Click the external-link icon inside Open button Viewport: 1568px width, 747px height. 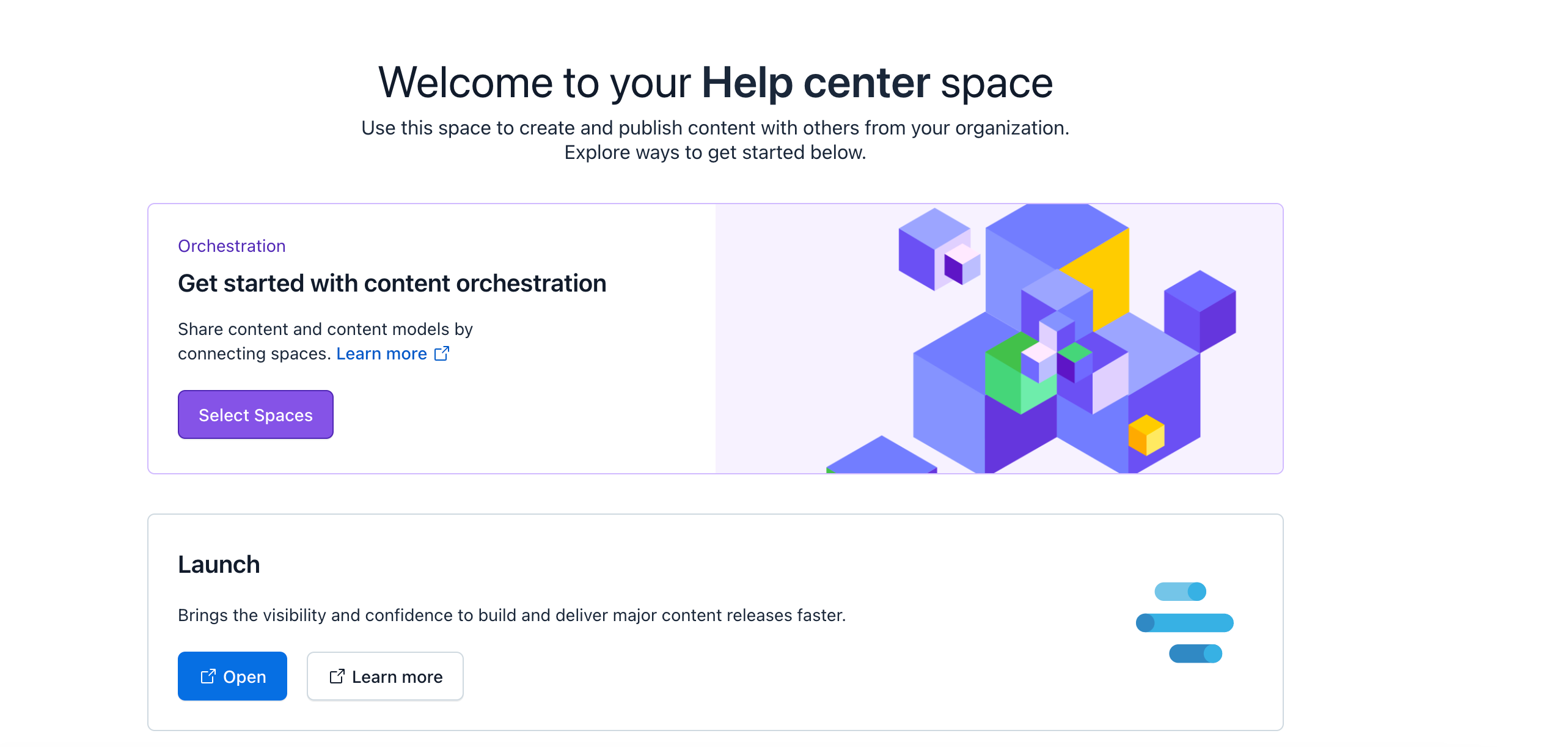click(208, 676)
